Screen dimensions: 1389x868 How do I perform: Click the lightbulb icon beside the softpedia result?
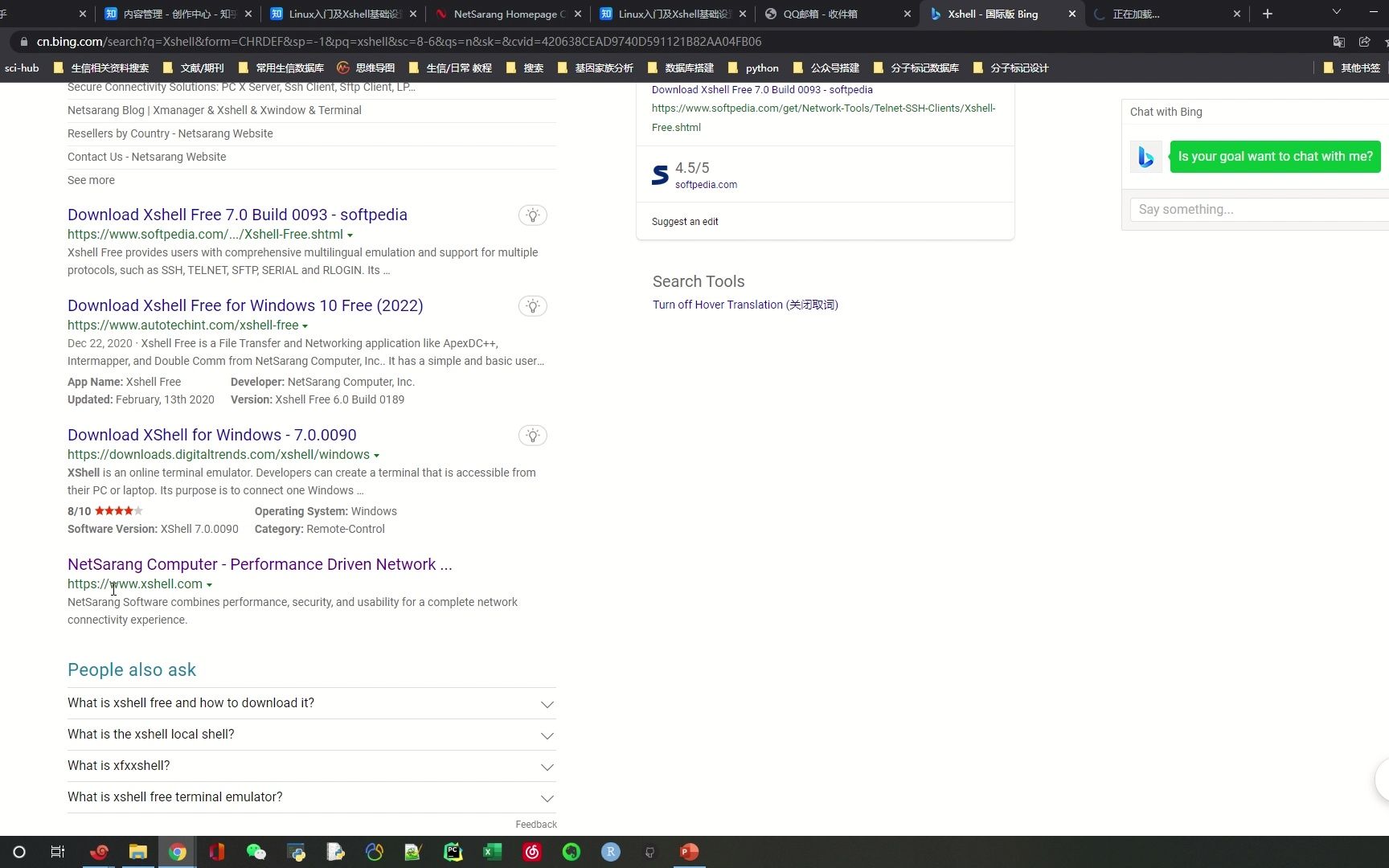pos(532,215)
